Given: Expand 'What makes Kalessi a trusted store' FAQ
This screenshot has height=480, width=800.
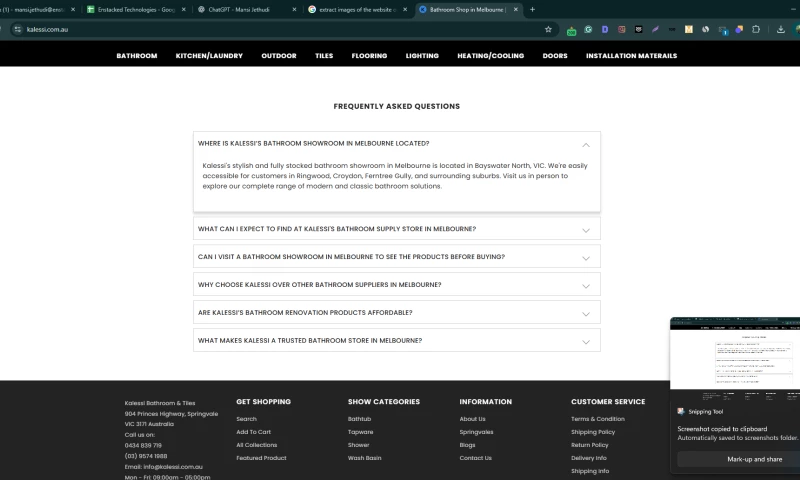Looking at the screenshot, I should tap(586, 341).
